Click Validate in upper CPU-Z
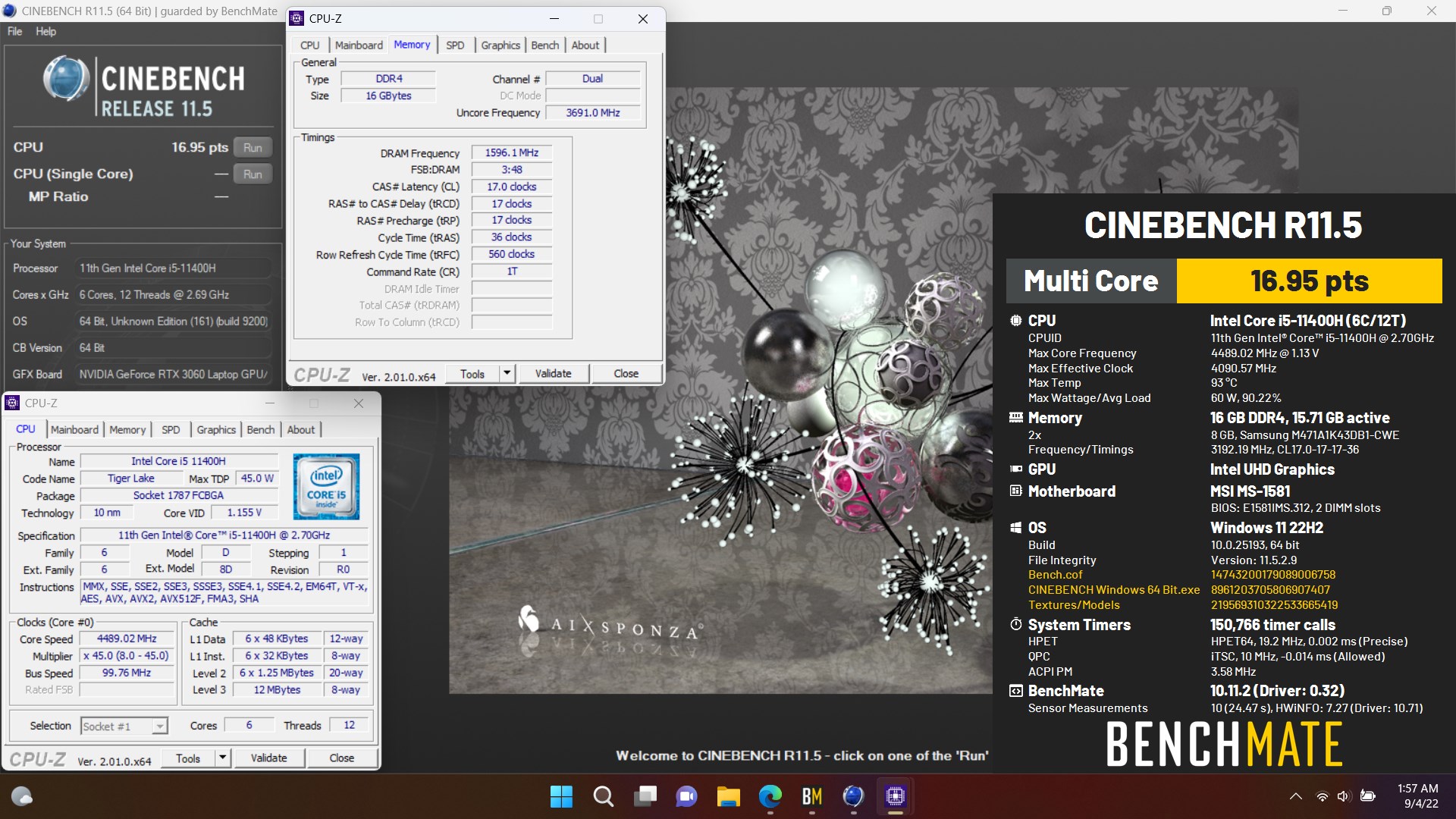 pyautogui.click(x=553, y=374)
